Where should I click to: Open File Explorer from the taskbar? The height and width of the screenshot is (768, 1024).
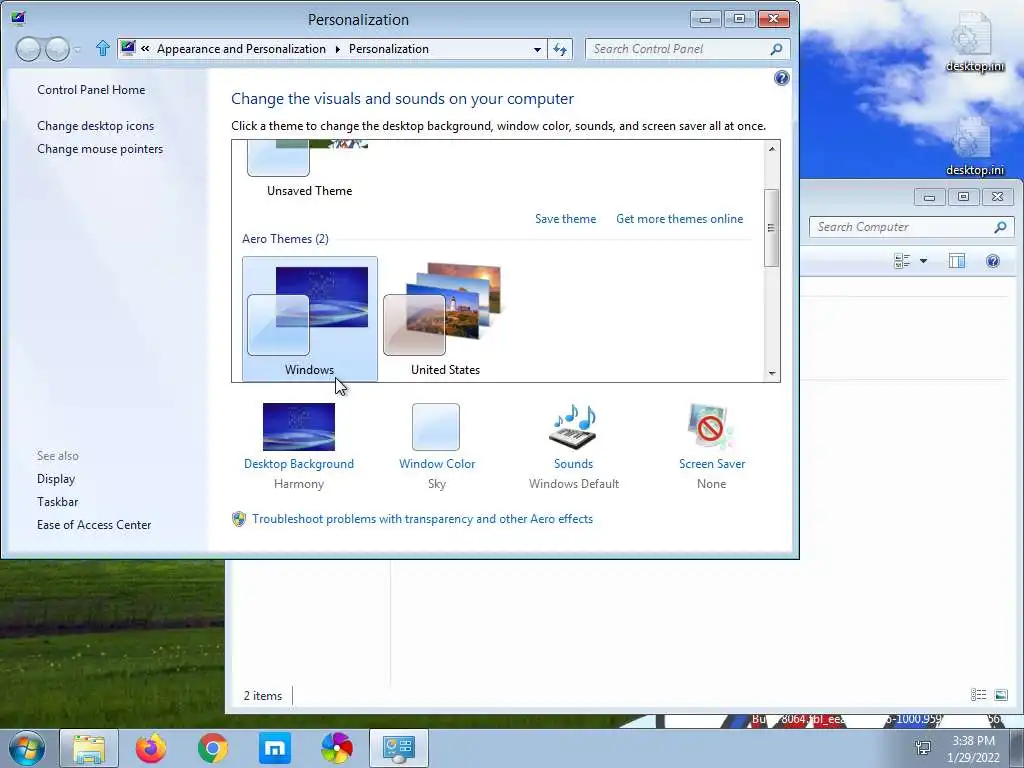[89, 748]
